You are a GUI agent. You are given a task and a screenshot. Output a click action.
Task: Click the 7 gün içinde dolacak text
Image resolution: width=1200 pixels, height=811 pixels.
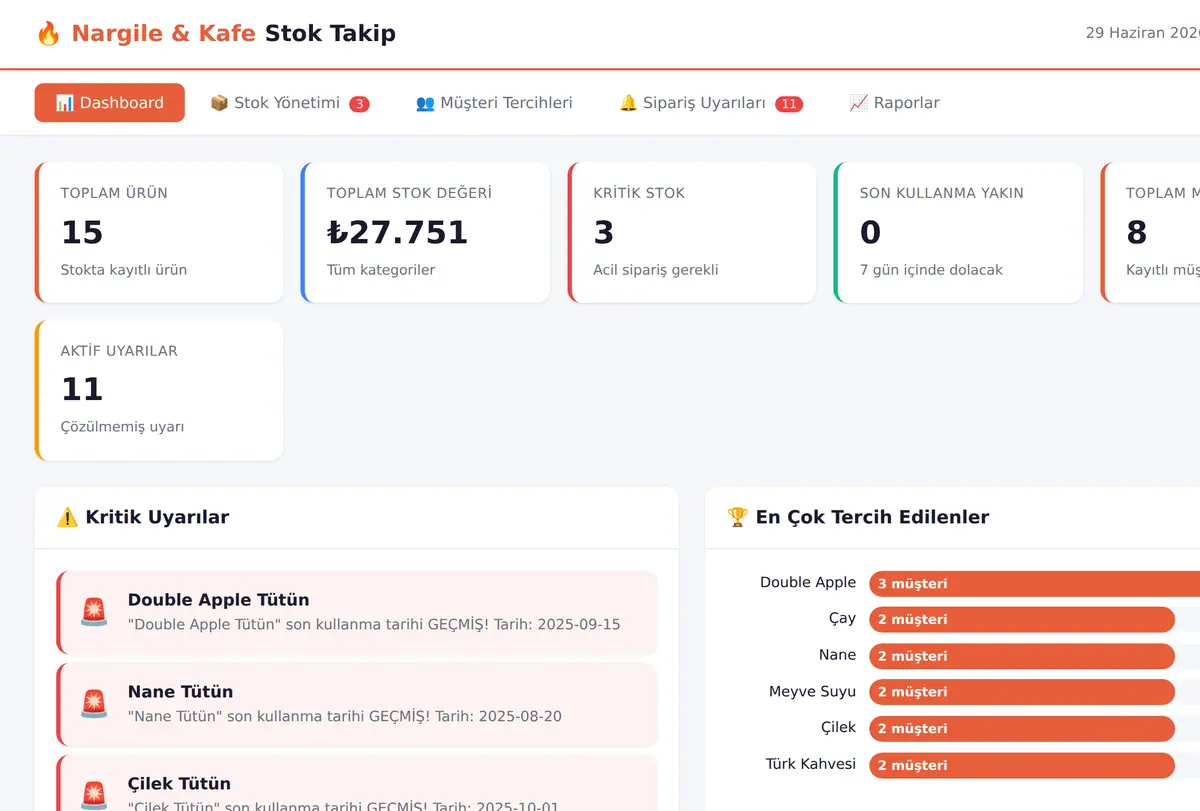coord(931,270)
